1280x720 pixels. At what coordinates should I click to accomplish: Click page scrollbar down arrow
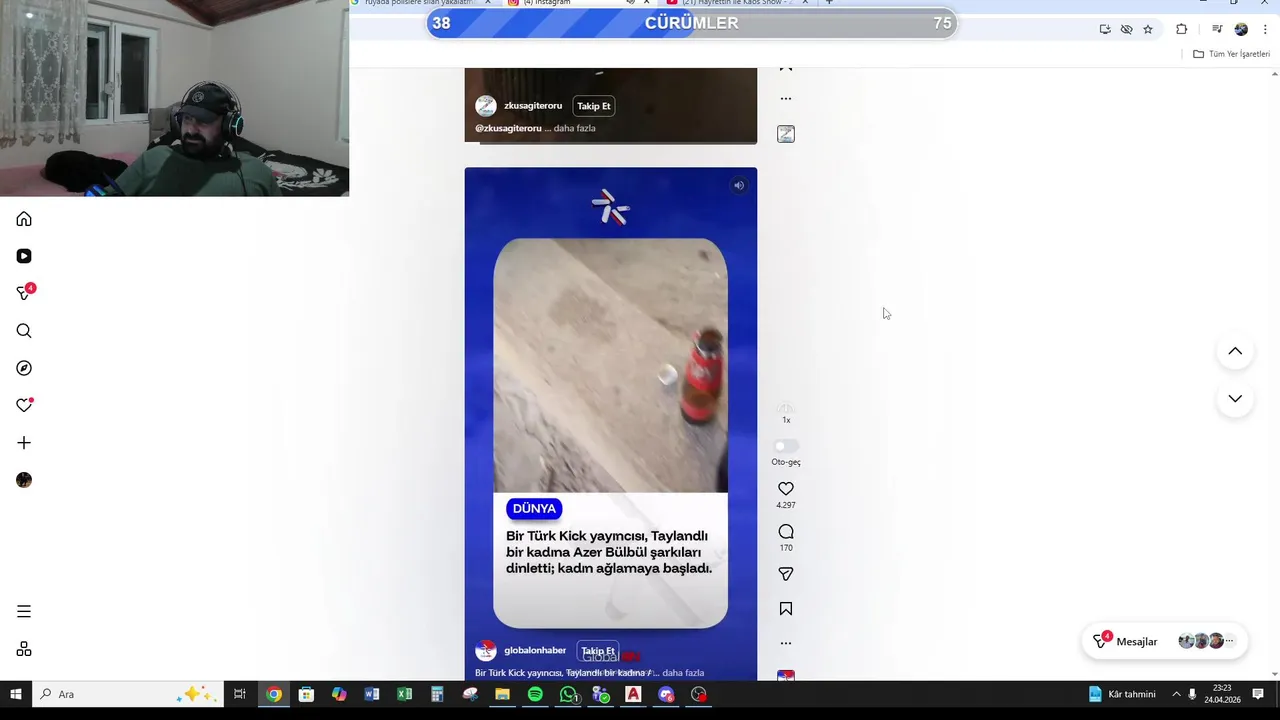pyautogui.click(x=1274, y=674)
